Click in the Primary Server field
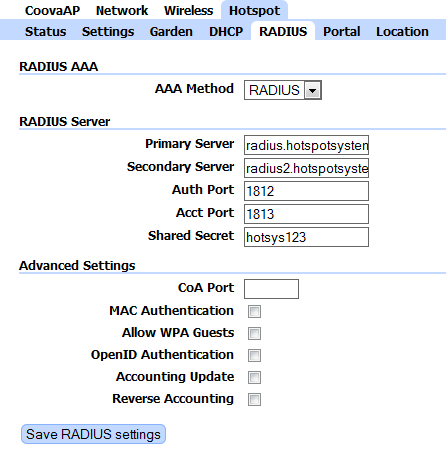 tap(306, 145)
